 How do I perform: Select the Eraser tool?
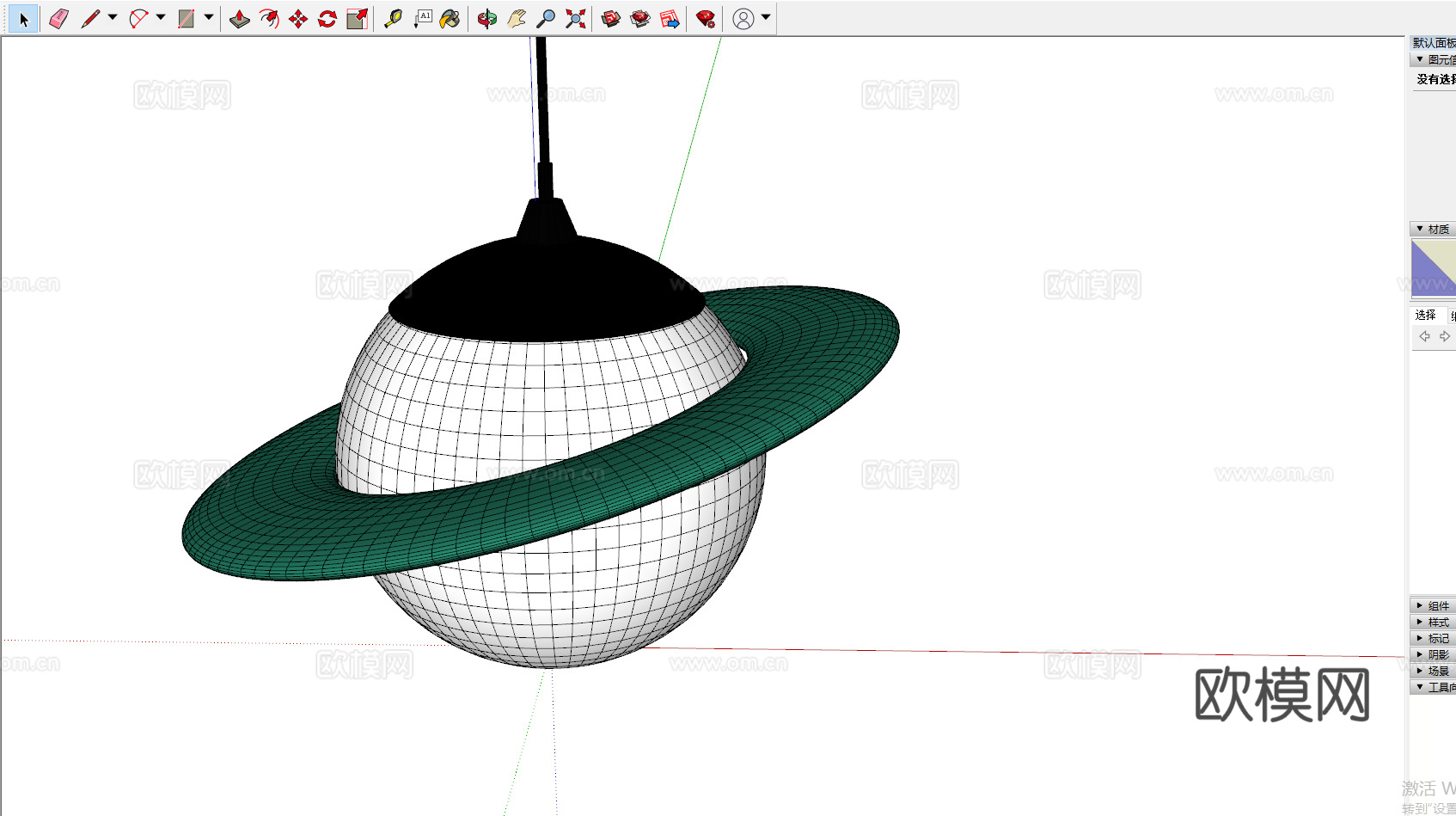[58, 19]
